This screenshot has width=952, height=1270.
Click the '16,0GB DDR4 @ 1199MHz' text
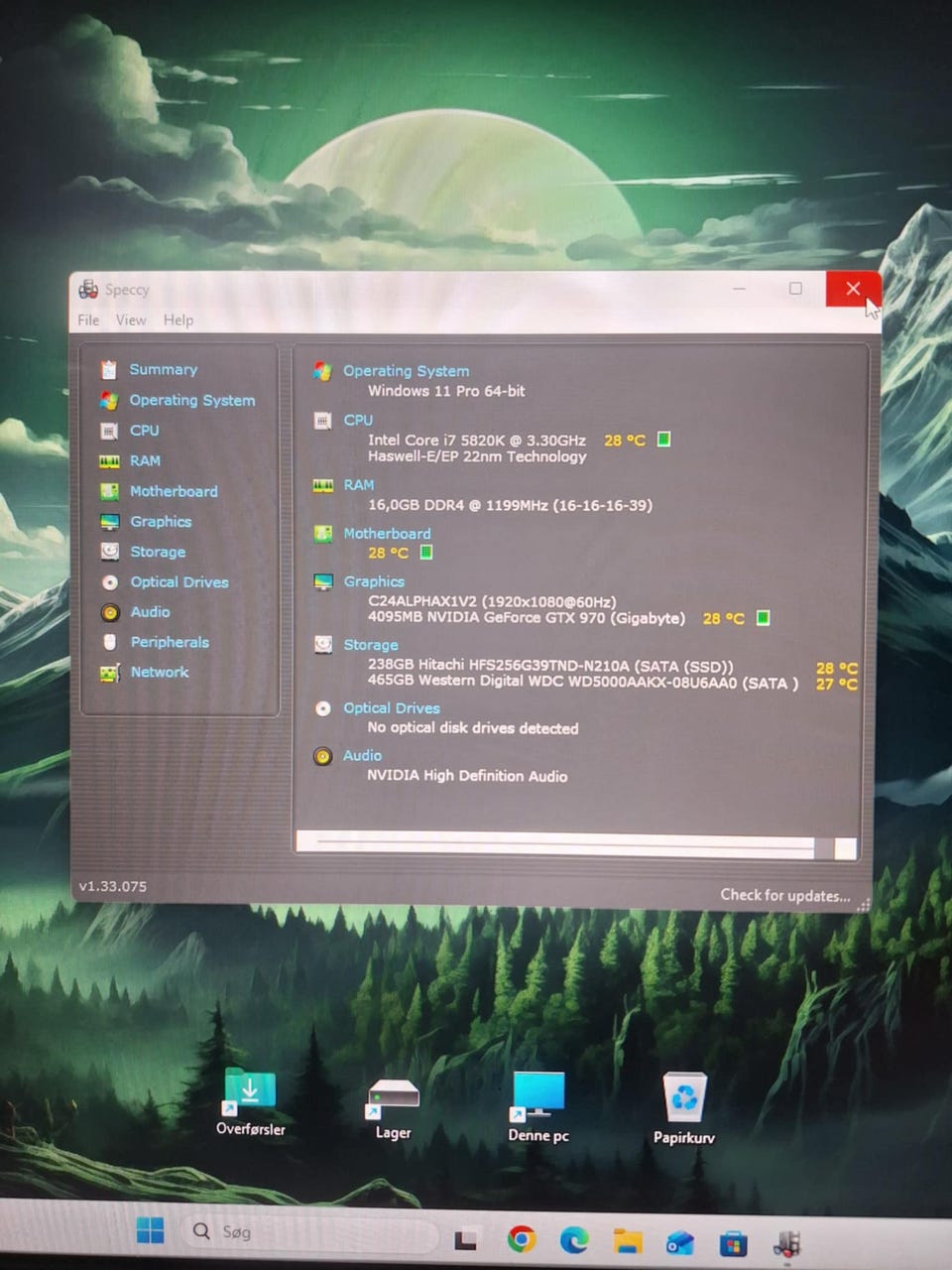458,505
